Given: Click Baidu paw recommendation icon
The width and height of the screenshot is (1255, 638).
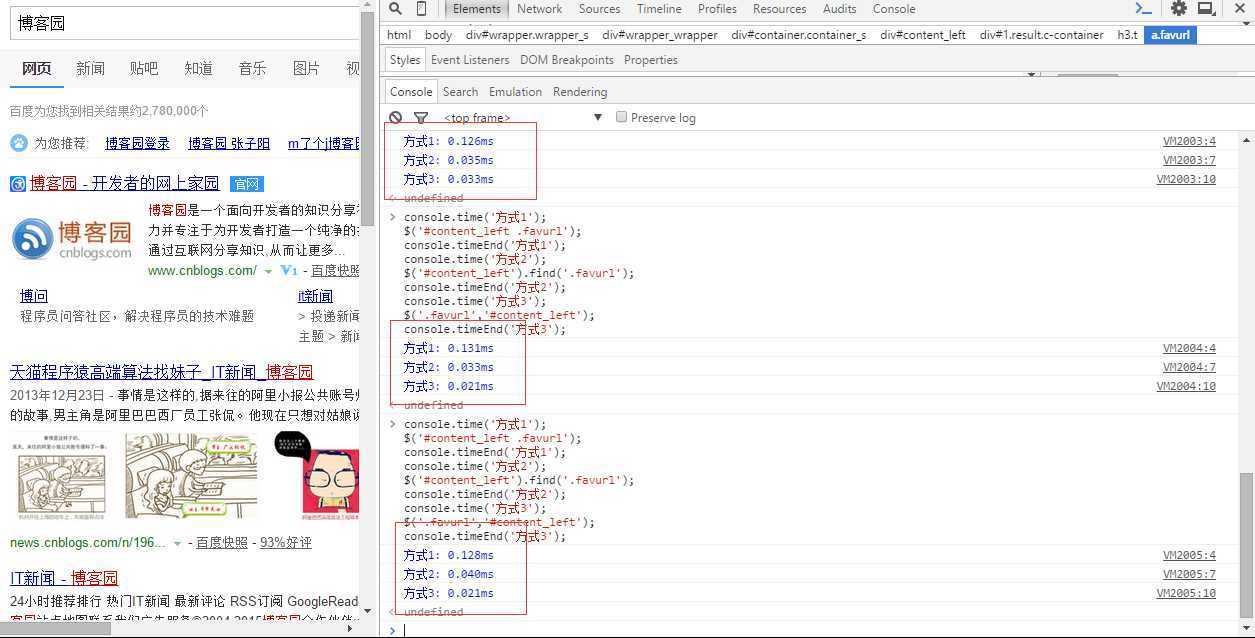Looking at the screenshot, I should 19,143.
